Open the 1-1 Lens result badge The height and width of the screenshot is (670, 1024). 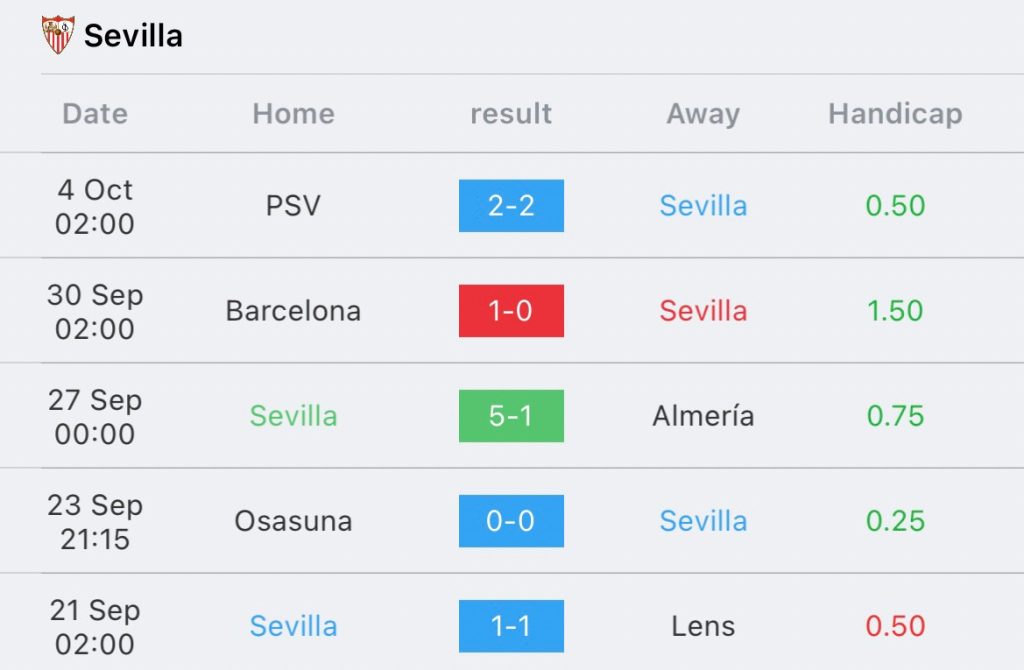[x=511, y=626]
